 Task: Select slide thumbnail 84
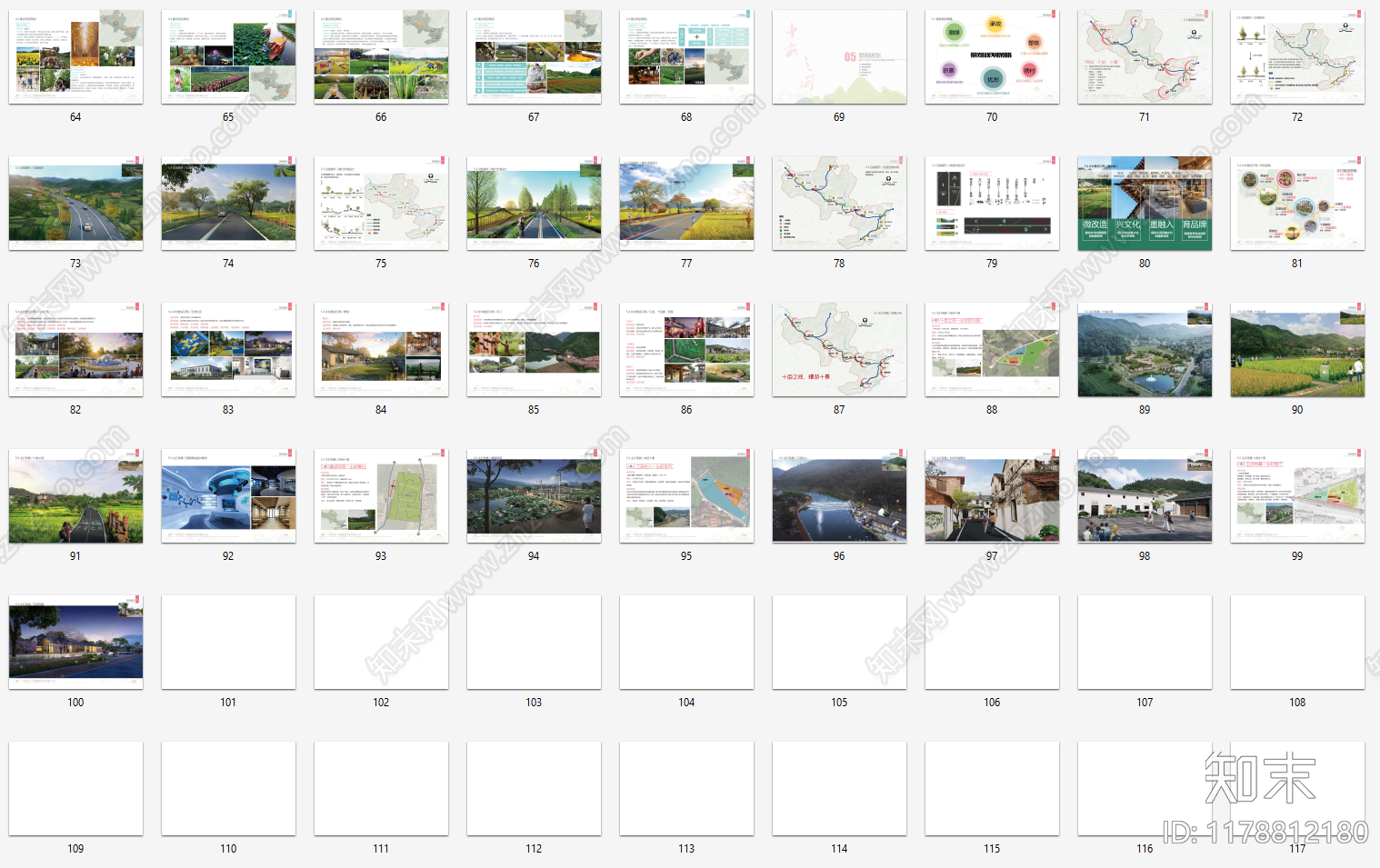coord(381,349)
